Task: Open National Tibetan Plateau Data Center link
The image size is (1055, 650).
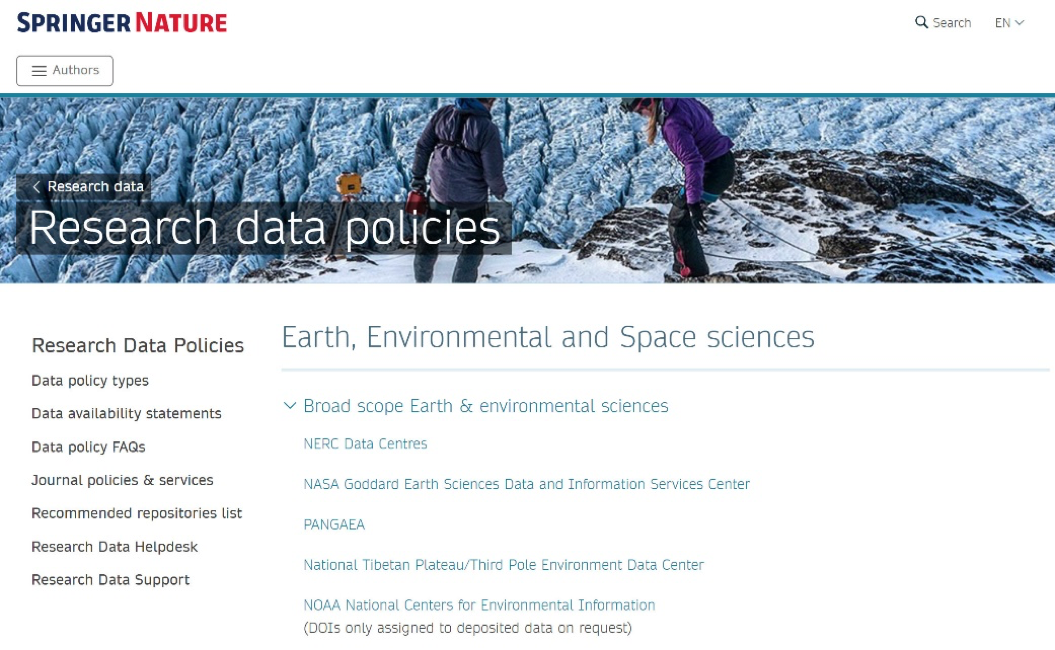Action: tap(503, 565)
